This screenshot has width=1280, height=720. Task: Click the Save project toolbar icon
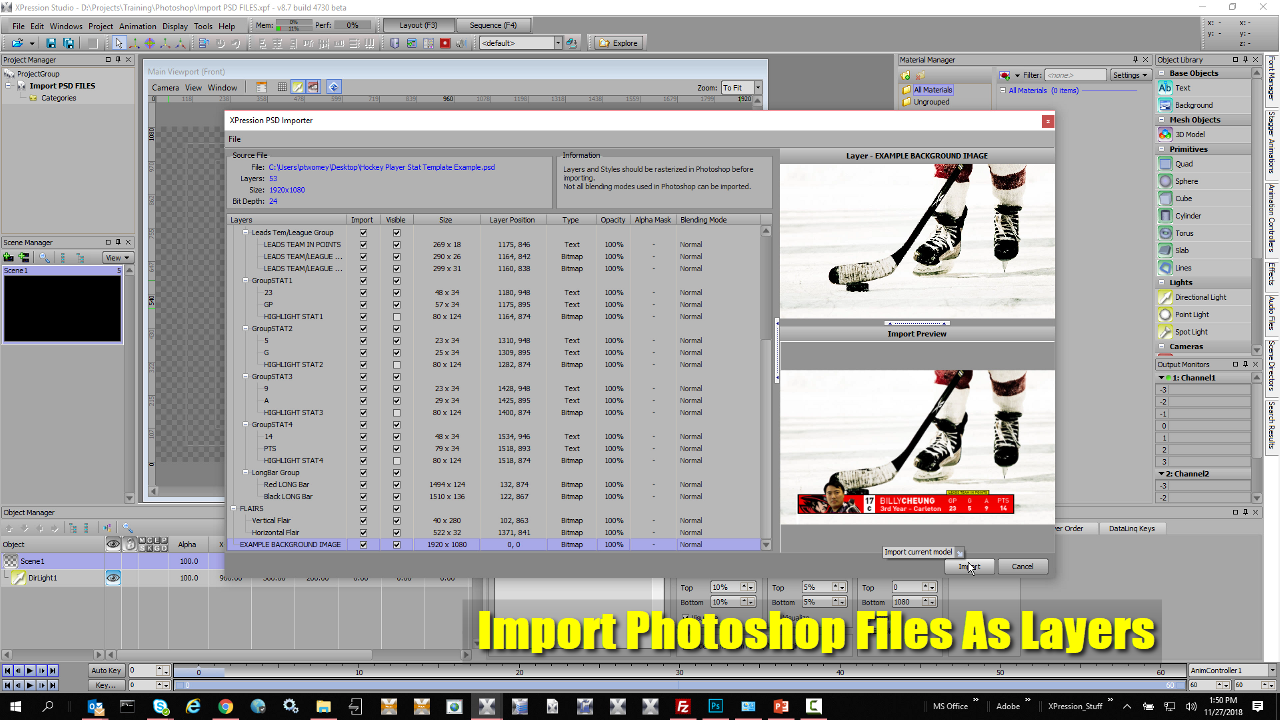point(51,43)
